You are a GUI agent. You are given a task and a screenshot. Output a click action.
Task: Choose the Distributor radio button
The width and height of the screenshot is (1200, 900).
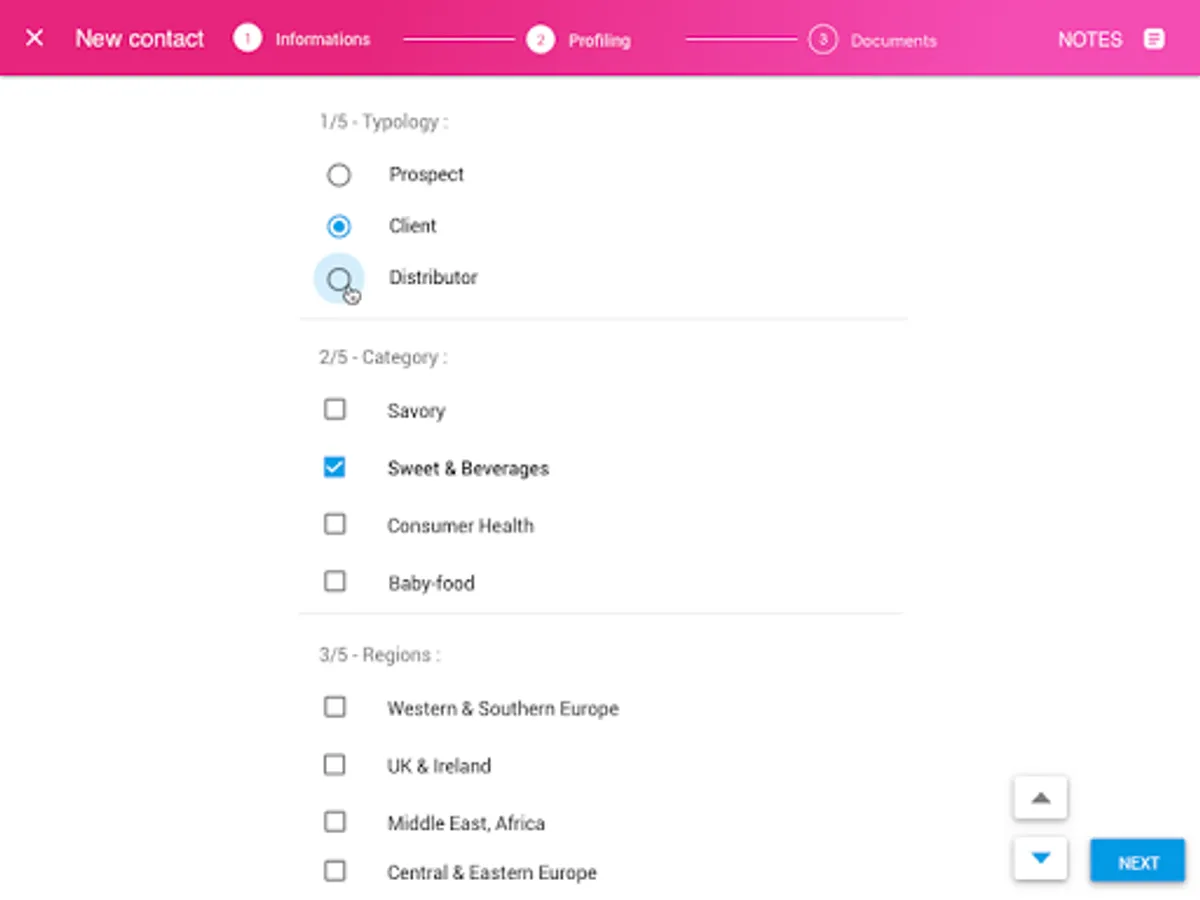[339, 278]
